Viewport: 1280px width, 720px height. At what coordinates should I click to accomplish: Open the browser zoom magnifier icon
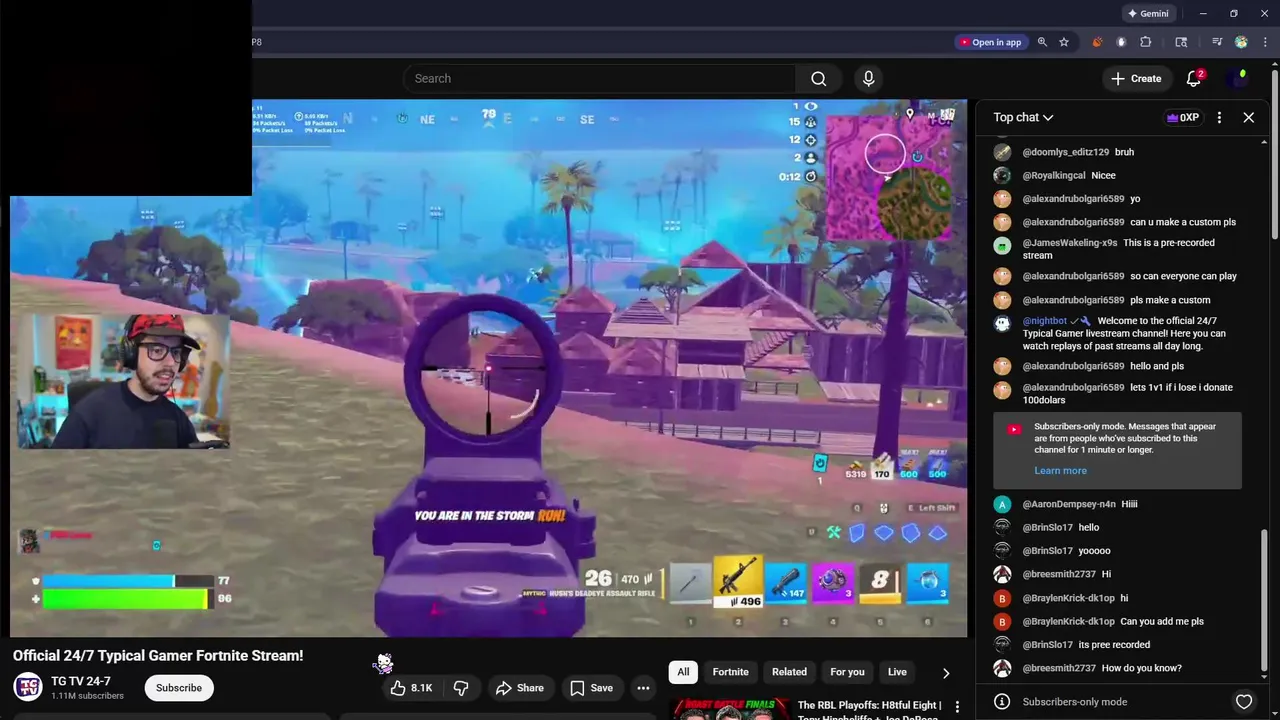pyautogui.click(x=1042, y=42)
